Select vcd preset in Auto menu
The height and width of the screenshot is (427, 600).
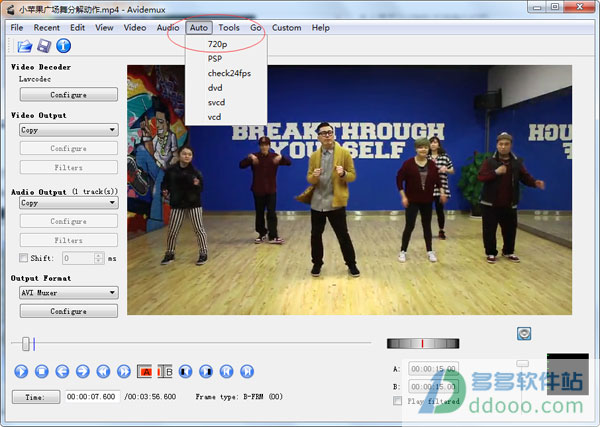226,117
